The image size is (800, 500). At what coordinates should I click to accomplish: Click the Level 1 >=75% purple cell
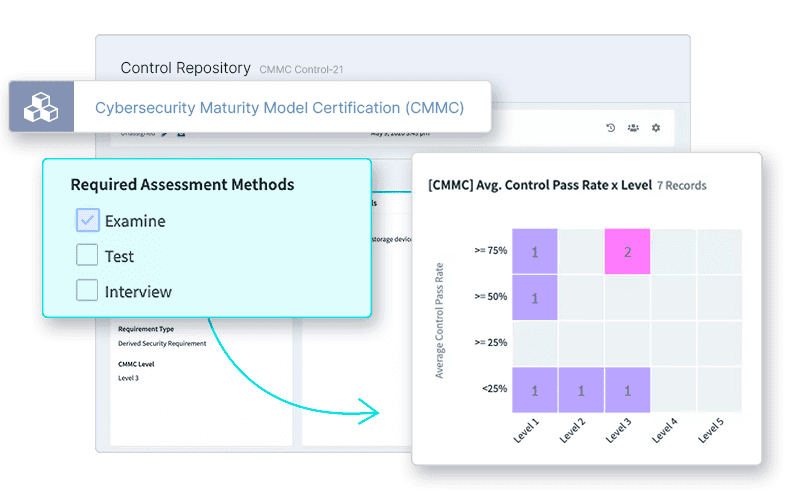tap(535, 252)
